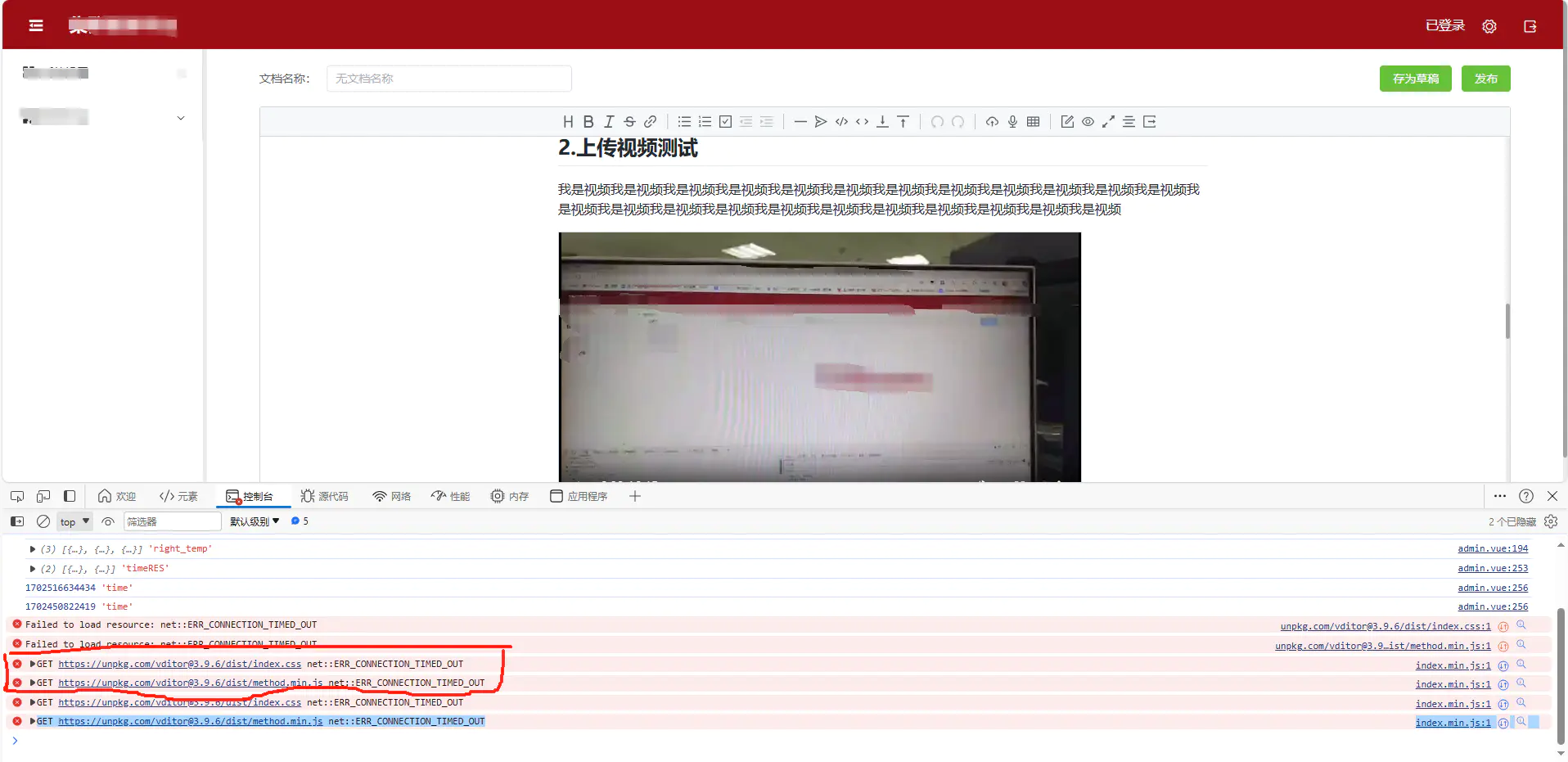Image resolution: width=1568 pixels, height=762 pixels.
Task: Insert a task checklist item
Action: [725, 122]
